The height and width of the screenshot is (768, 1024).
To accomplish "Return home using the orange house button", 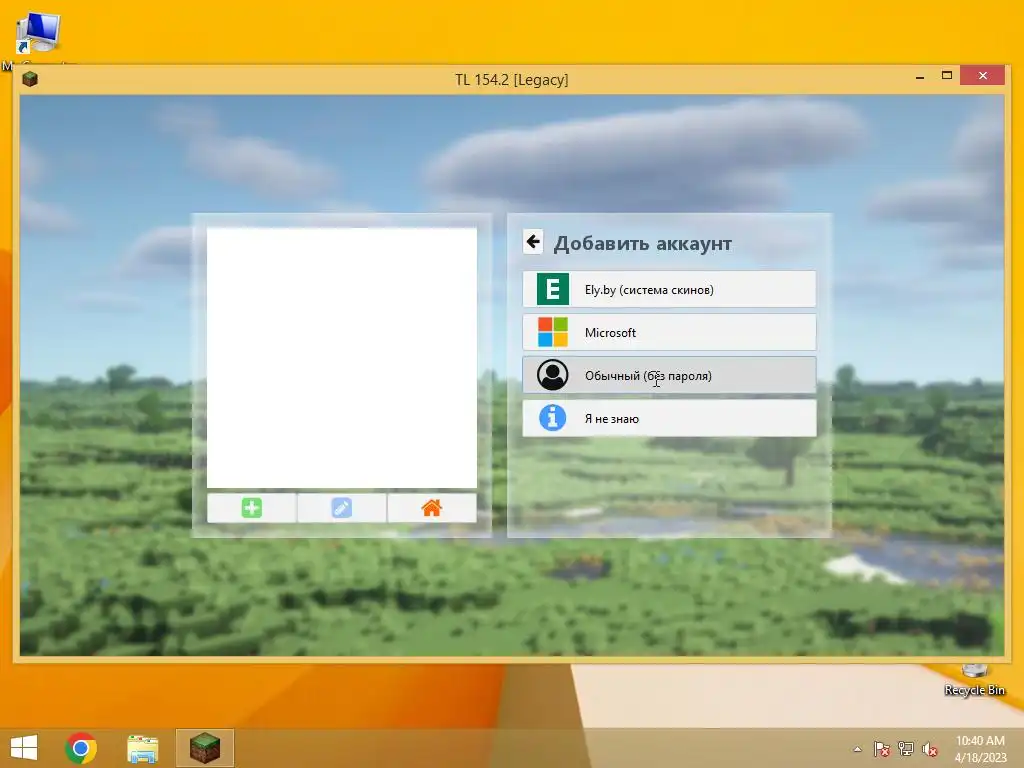I will pos(432,508).
